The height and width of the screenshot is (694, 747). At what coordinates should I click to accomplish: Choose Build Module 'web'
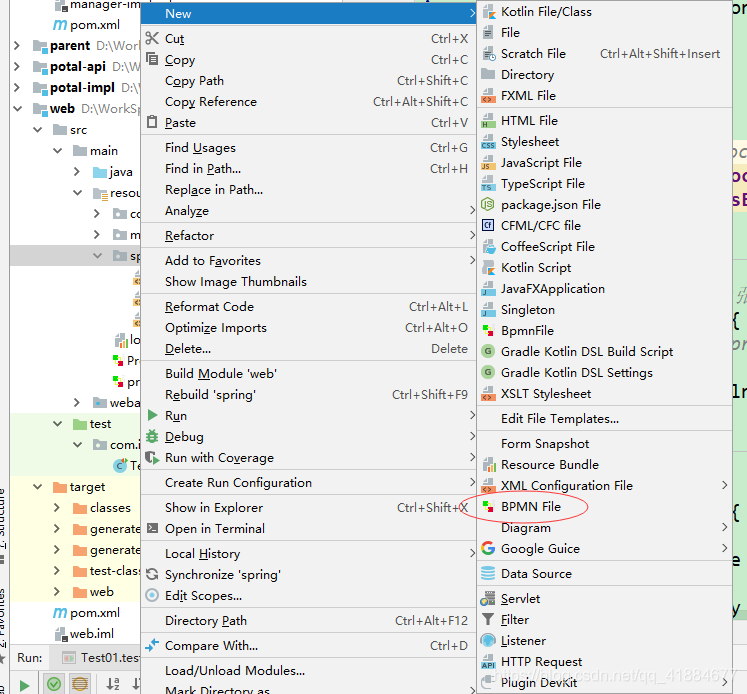[x=308, y=373]
